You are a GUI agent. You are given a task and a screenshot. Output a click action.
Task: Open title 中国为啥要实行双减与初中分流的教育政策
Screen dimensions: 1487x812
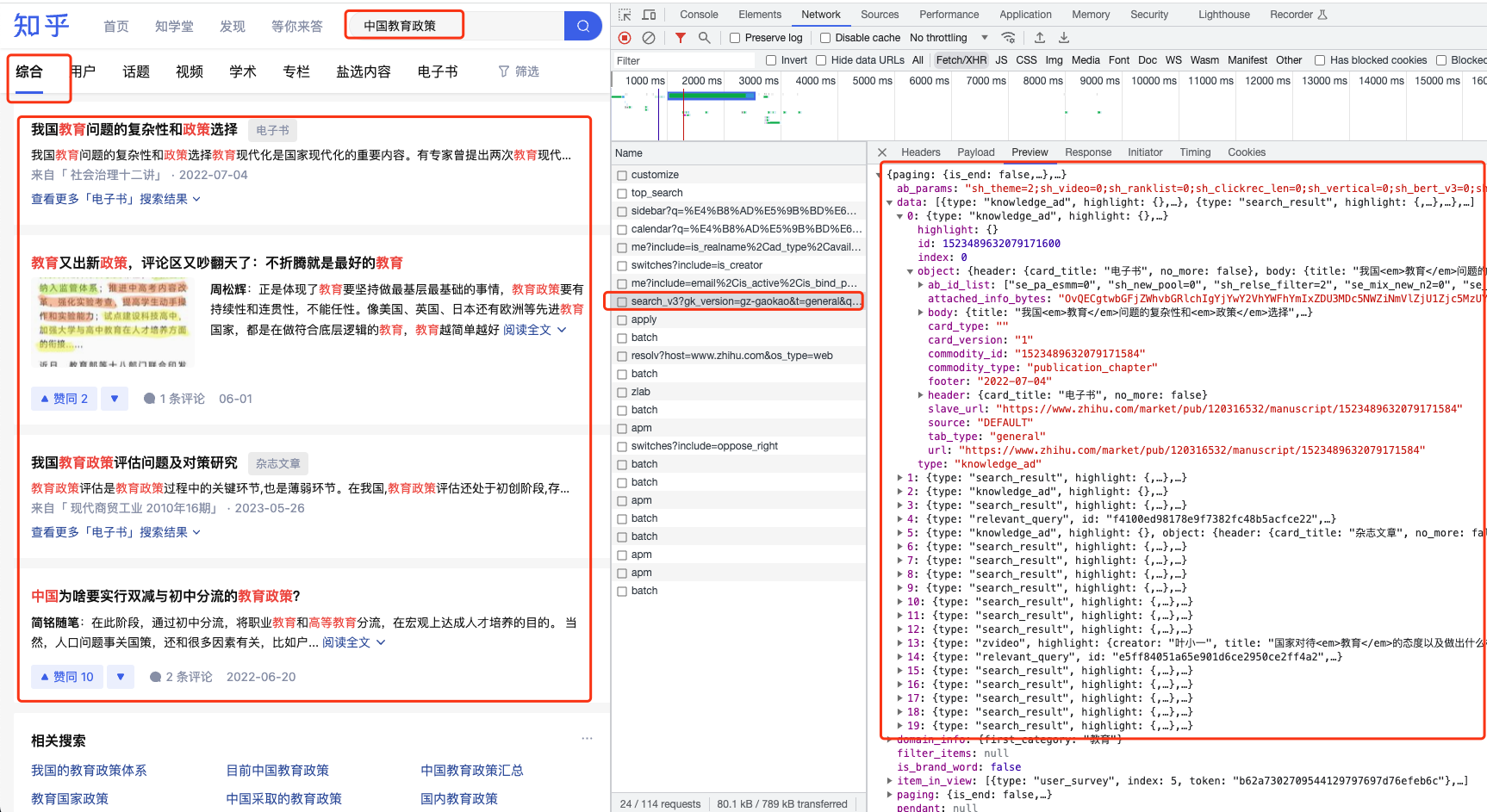166,596
